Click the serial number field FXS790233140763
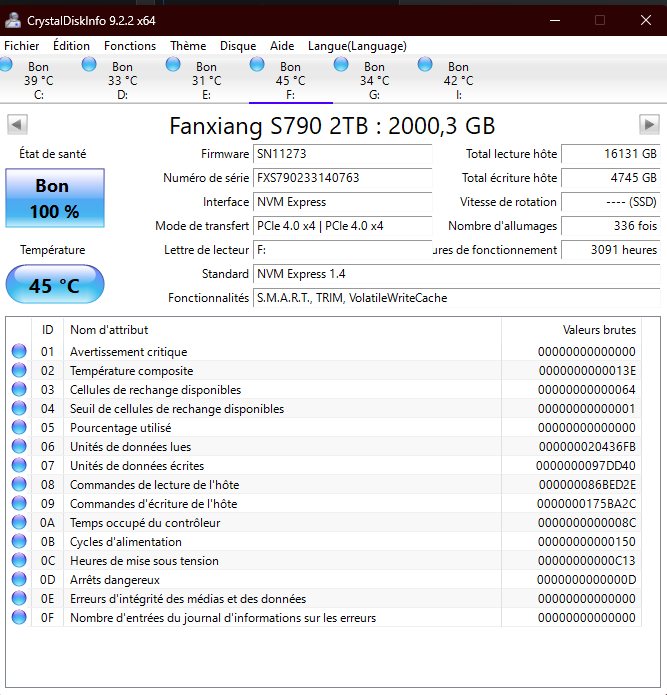 (x=343, y=178)
